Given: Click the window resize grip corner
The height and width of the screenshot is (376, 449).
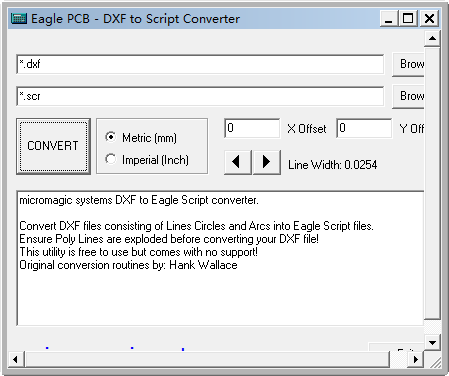Looking at the screenshot, I should [433, 360].
